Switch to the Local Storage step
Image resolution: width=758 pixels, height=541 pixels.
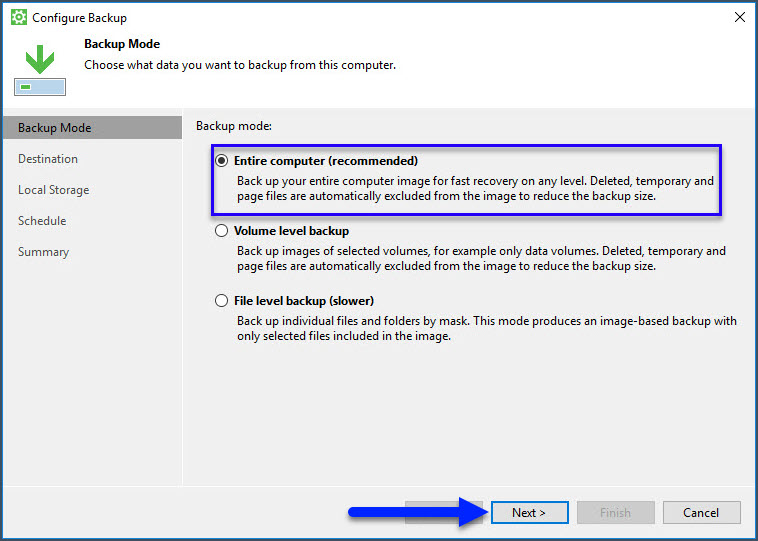(54, 190)
